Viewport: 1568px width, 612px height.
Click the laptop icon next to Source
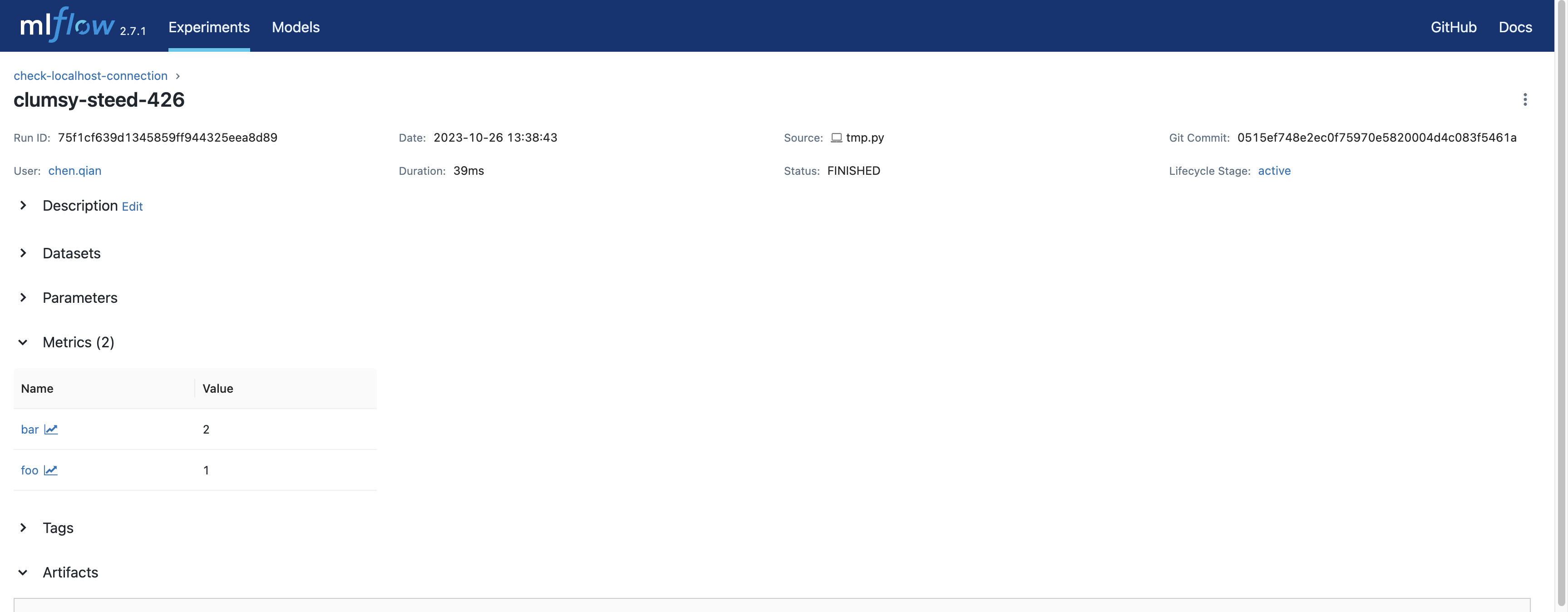[x=837, y=138]
